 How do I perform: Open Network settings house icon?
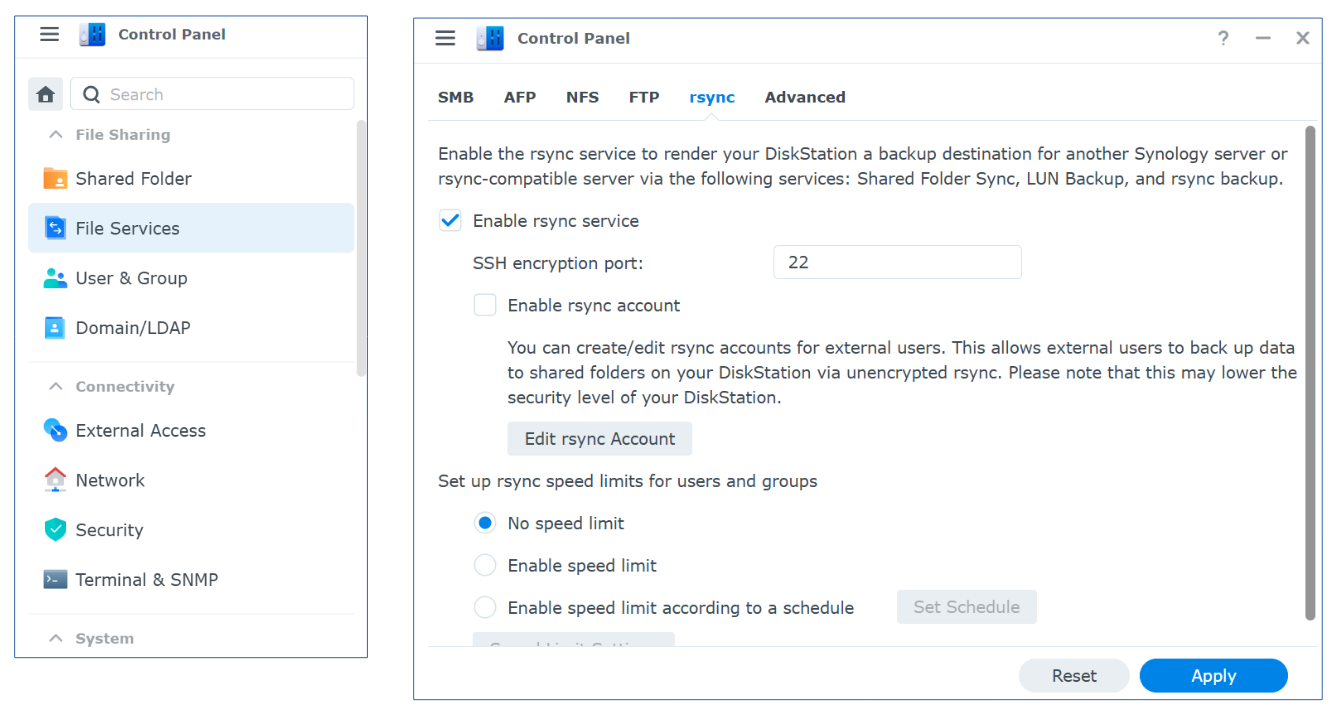55,480
